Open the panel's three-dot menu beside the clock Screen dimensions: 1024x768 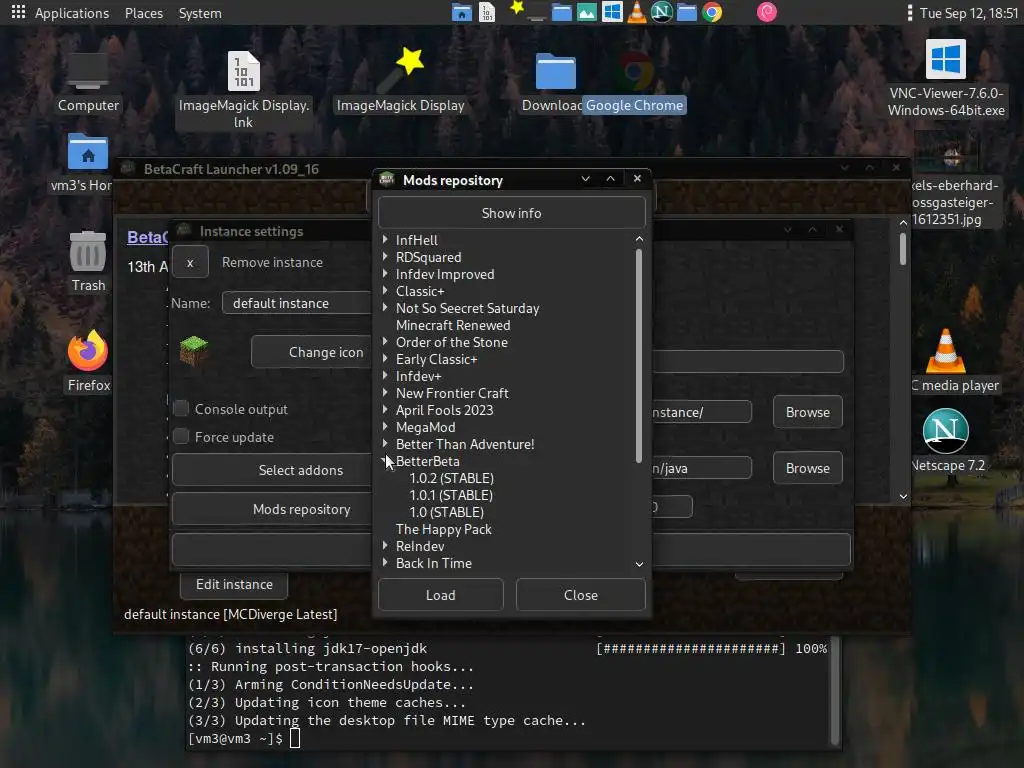[910, 13]
